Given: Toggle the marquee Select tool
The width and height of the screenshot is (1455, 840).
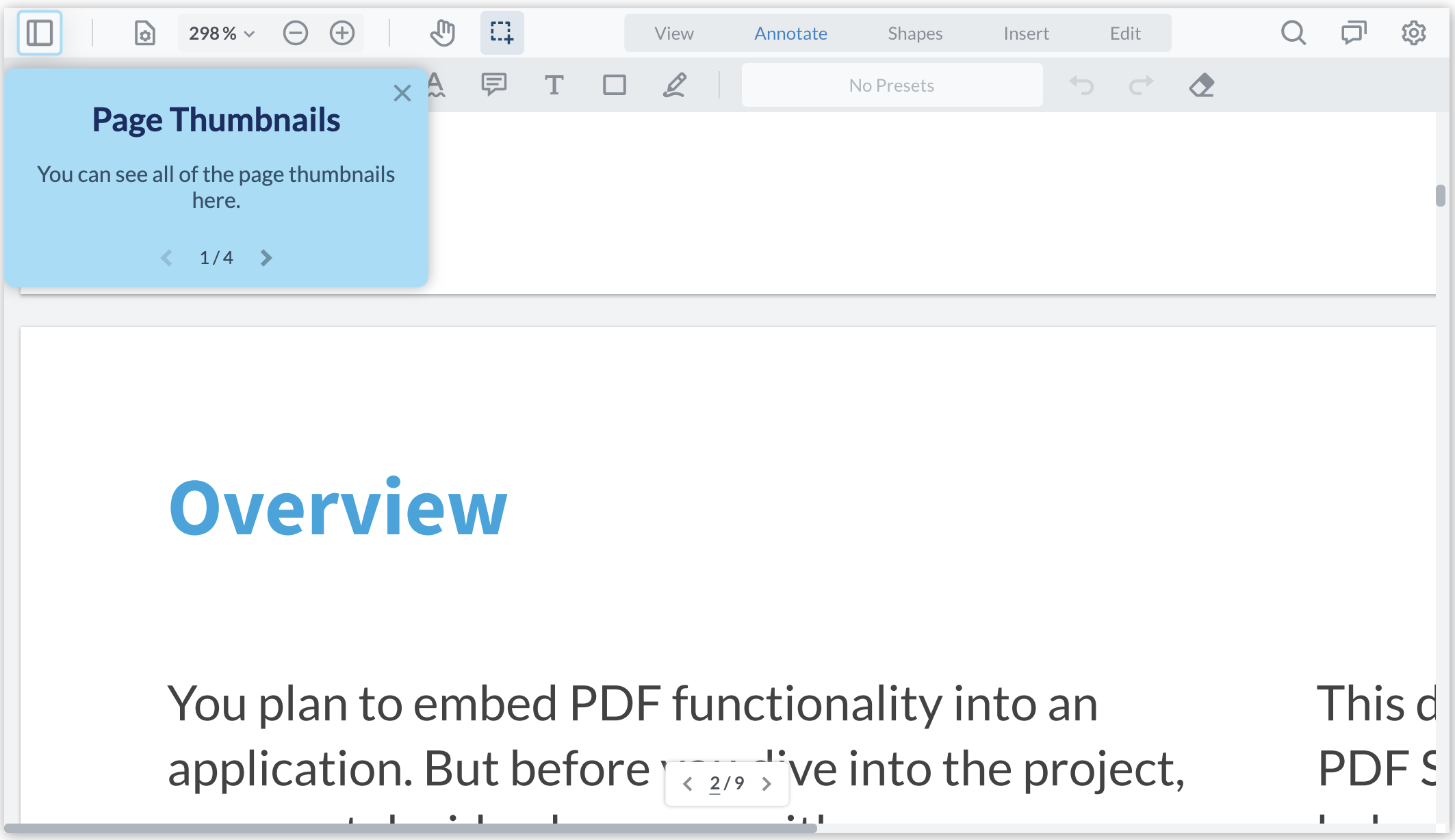Looking at the screenshot, I should pyautogui.click(x=502, y=33).
